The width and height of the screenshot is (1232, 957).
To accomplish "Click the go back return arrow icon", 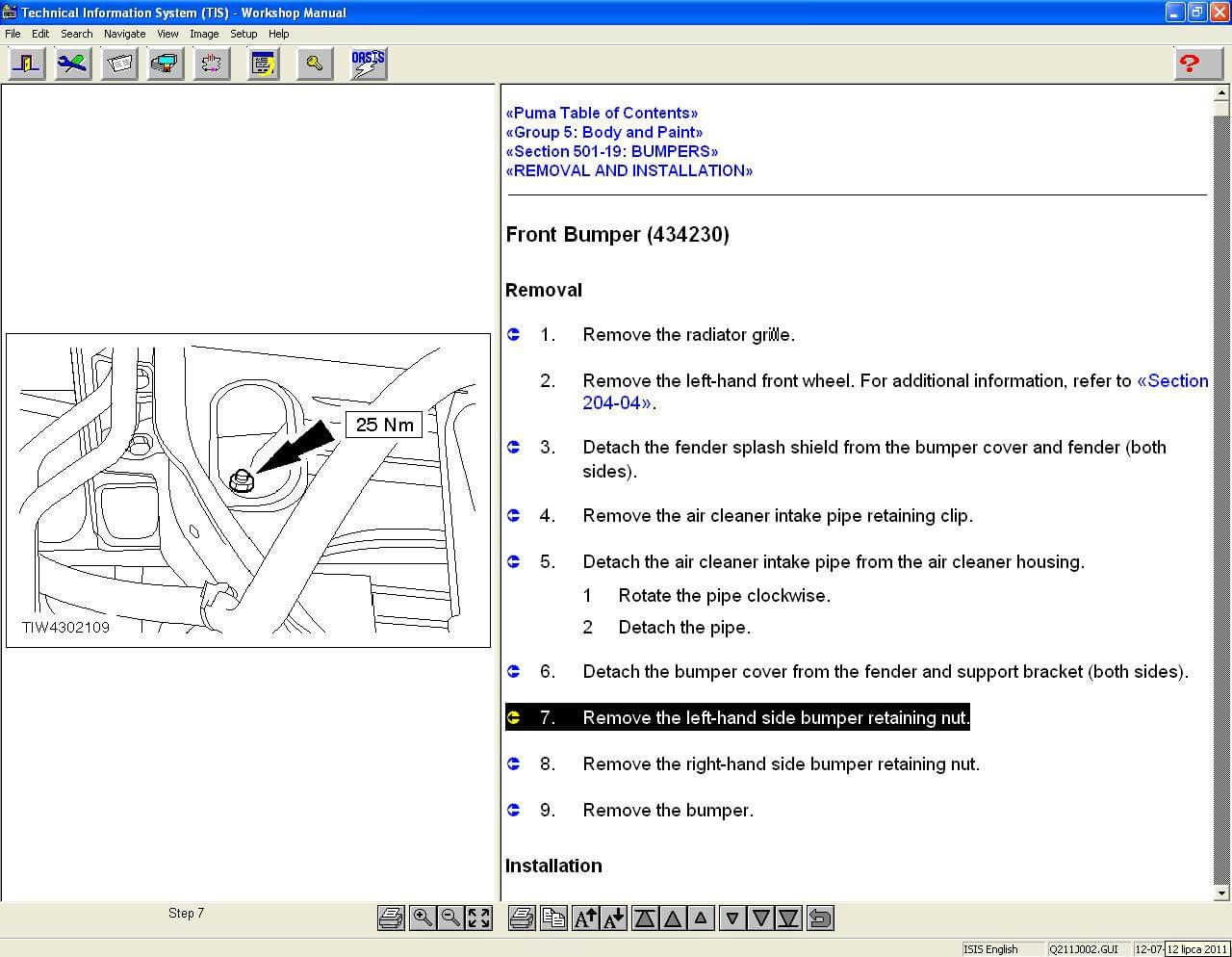I will 820,918.
